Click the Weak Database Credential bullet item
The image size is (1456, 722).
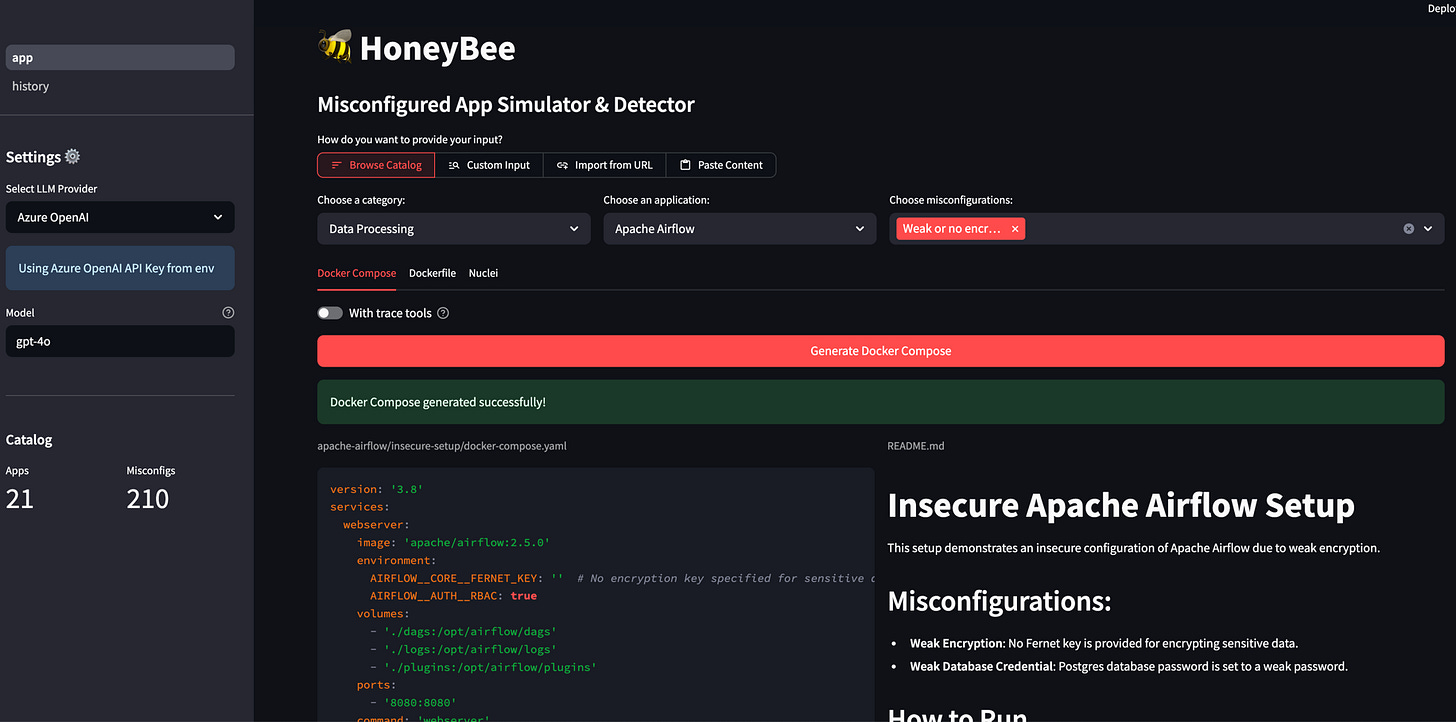pos(1129,666)
